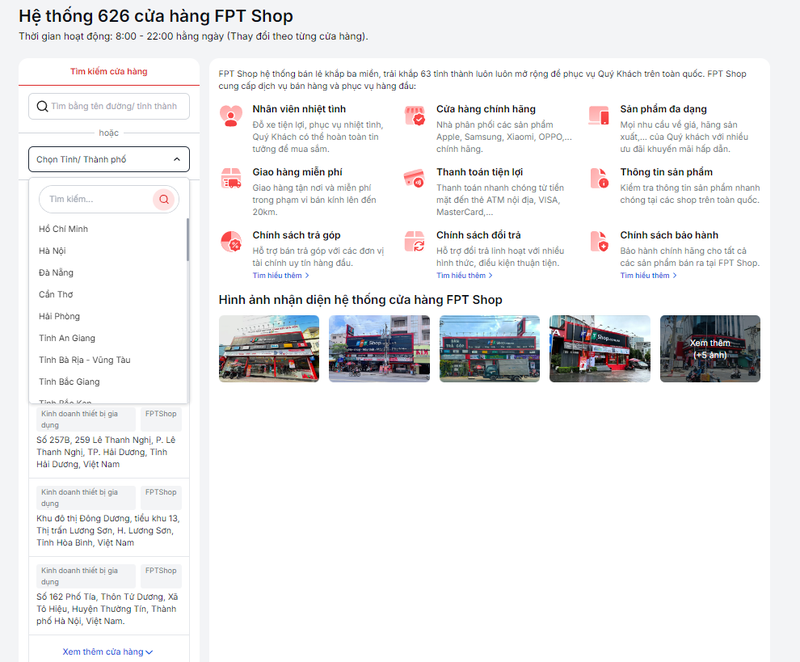Pick Tỉnh Bà Rịa - Vũng Tàu option
The height and width of the screenshot is (662, 800).
click(108, 360)
